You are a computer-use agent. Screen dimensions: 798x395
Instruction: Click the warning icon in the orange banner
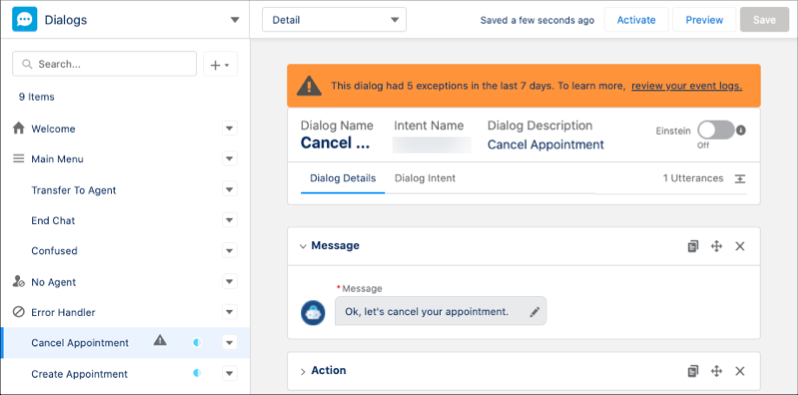309,86
